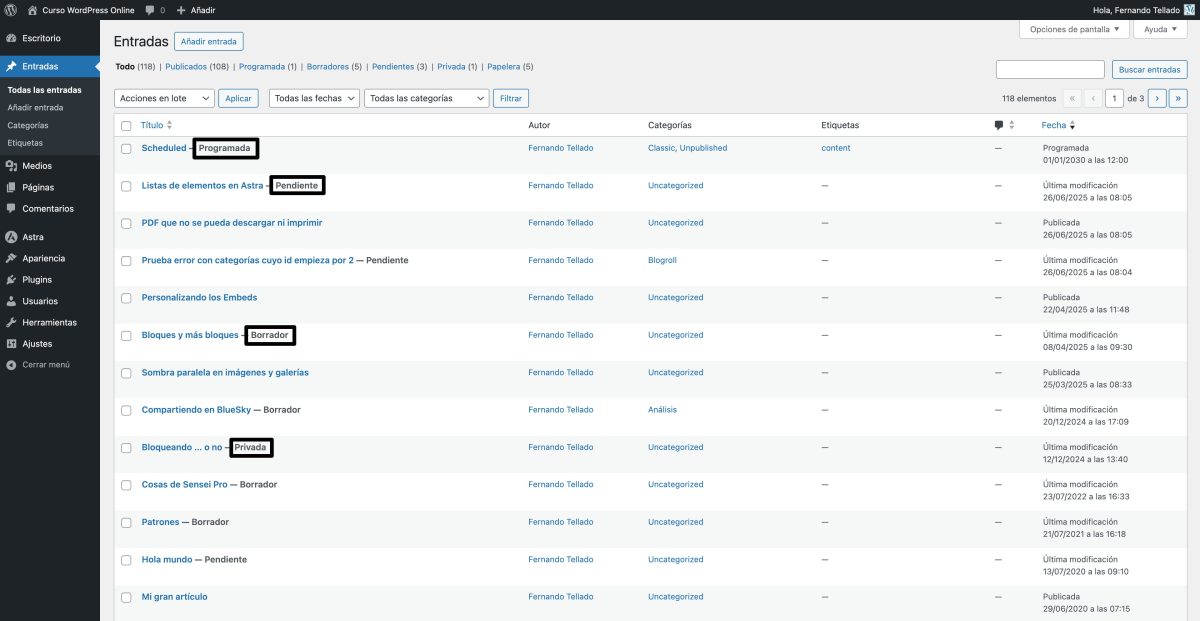Open Páginas icon in sidebar
The height and width of the screenshot is (621, 1200).
tap(11, 187)
